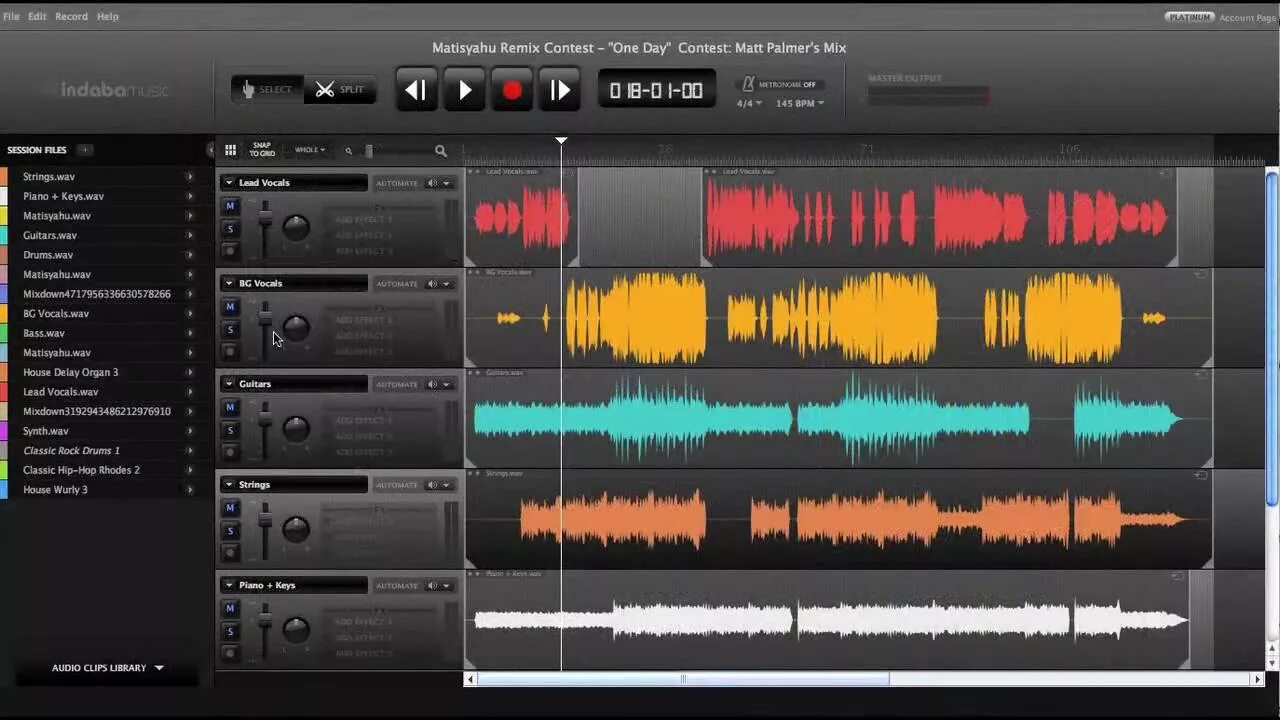Image resolution: width=1280 pixels, height=720 pixels.
Task: Open the Whole note grid dropdown
Action: (310, 150)
